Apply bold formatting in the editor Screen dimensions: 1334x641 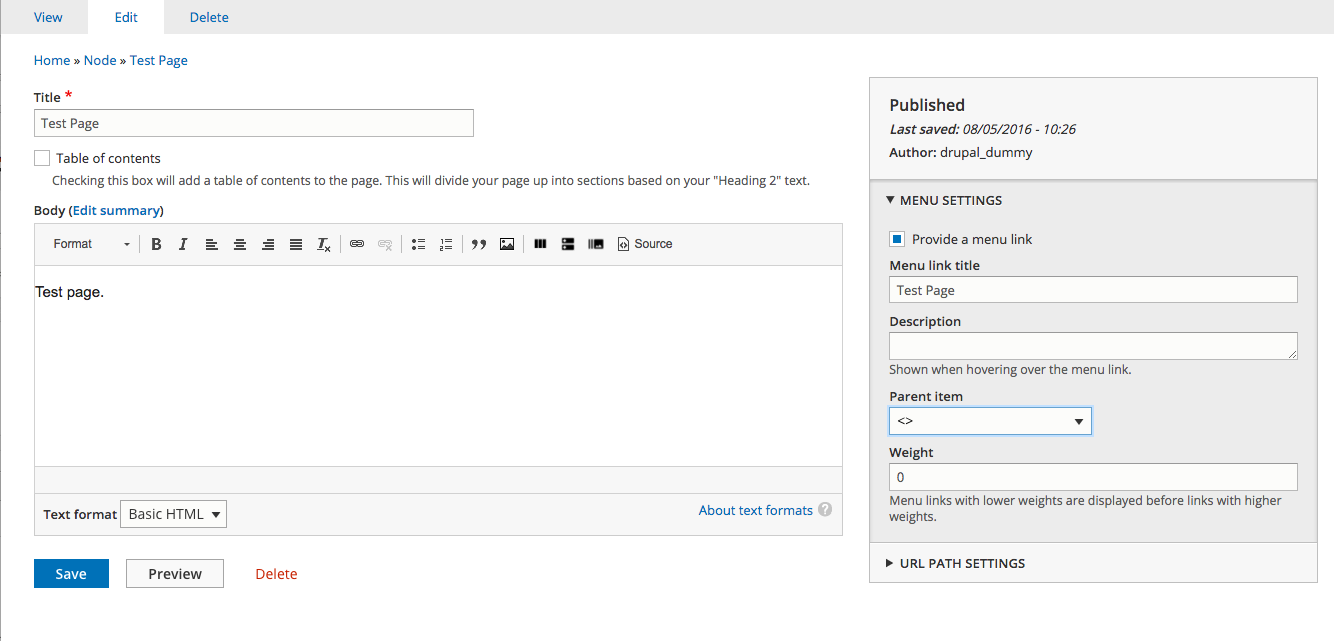pos(156,243)
